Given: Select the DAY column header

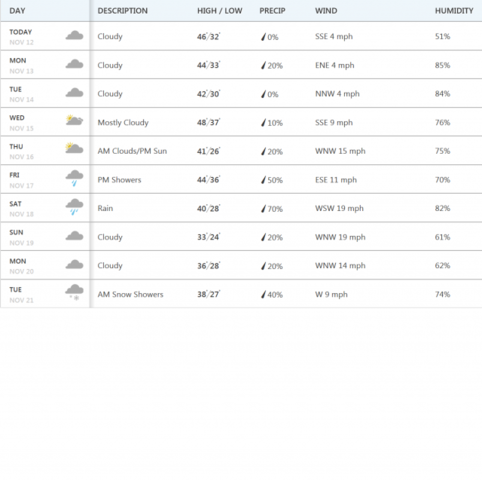Looking at the screenshot, I should click(x=17, y=11).
